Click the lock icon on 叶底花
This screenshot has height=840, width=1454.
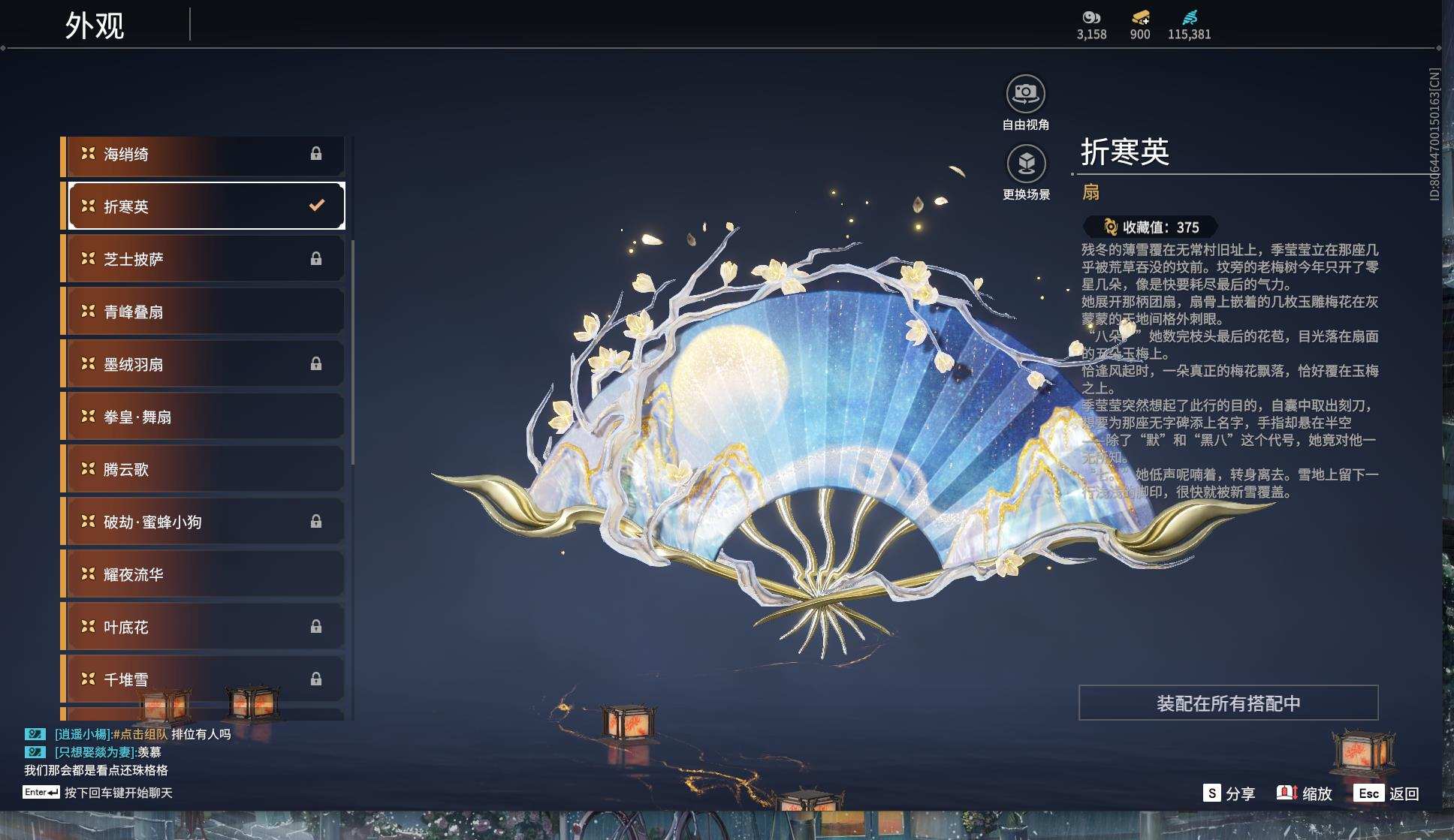tap(316, 626)
